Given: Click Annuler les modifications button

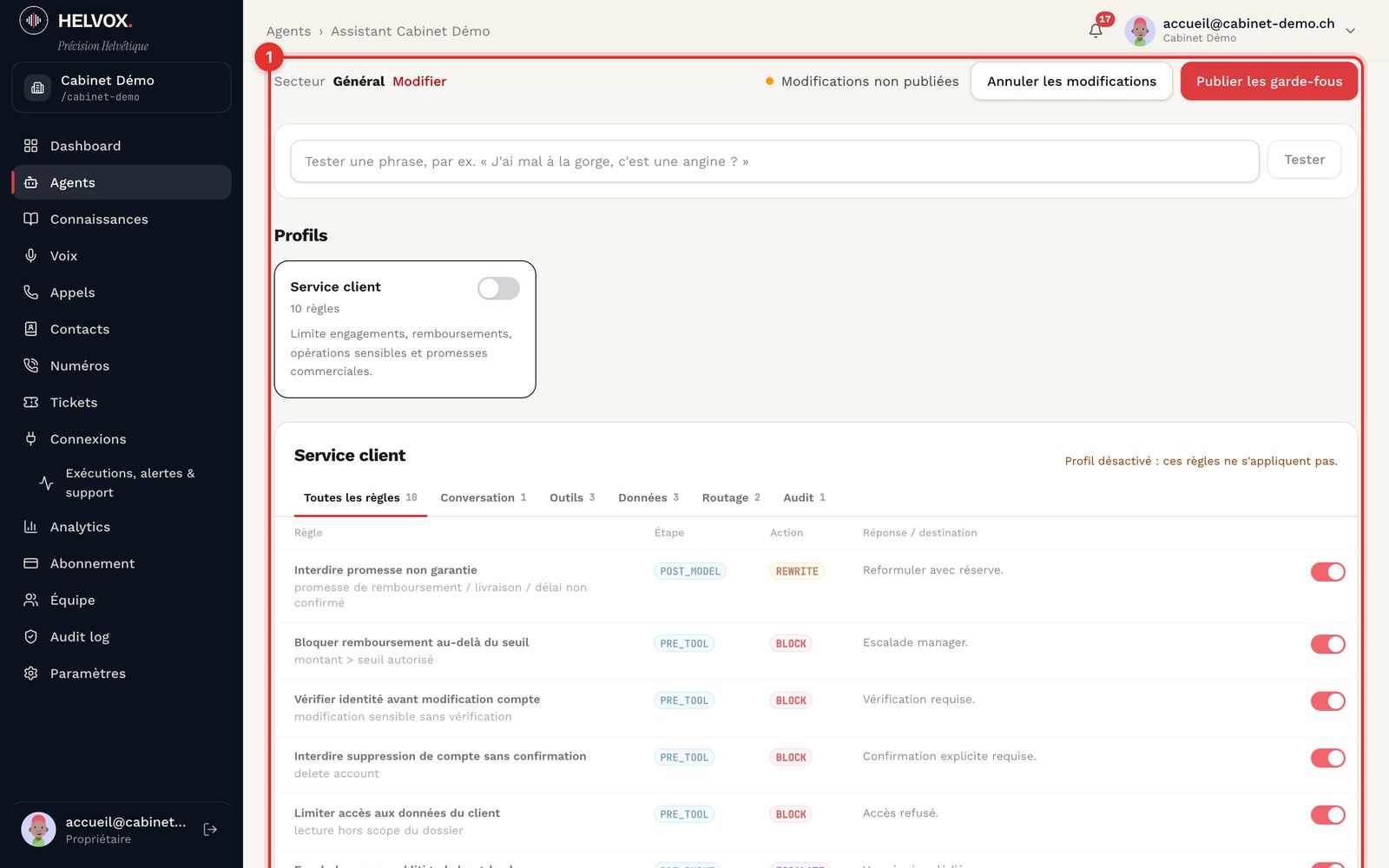Looking at the screenshot, I should [x=1071, y=81].
